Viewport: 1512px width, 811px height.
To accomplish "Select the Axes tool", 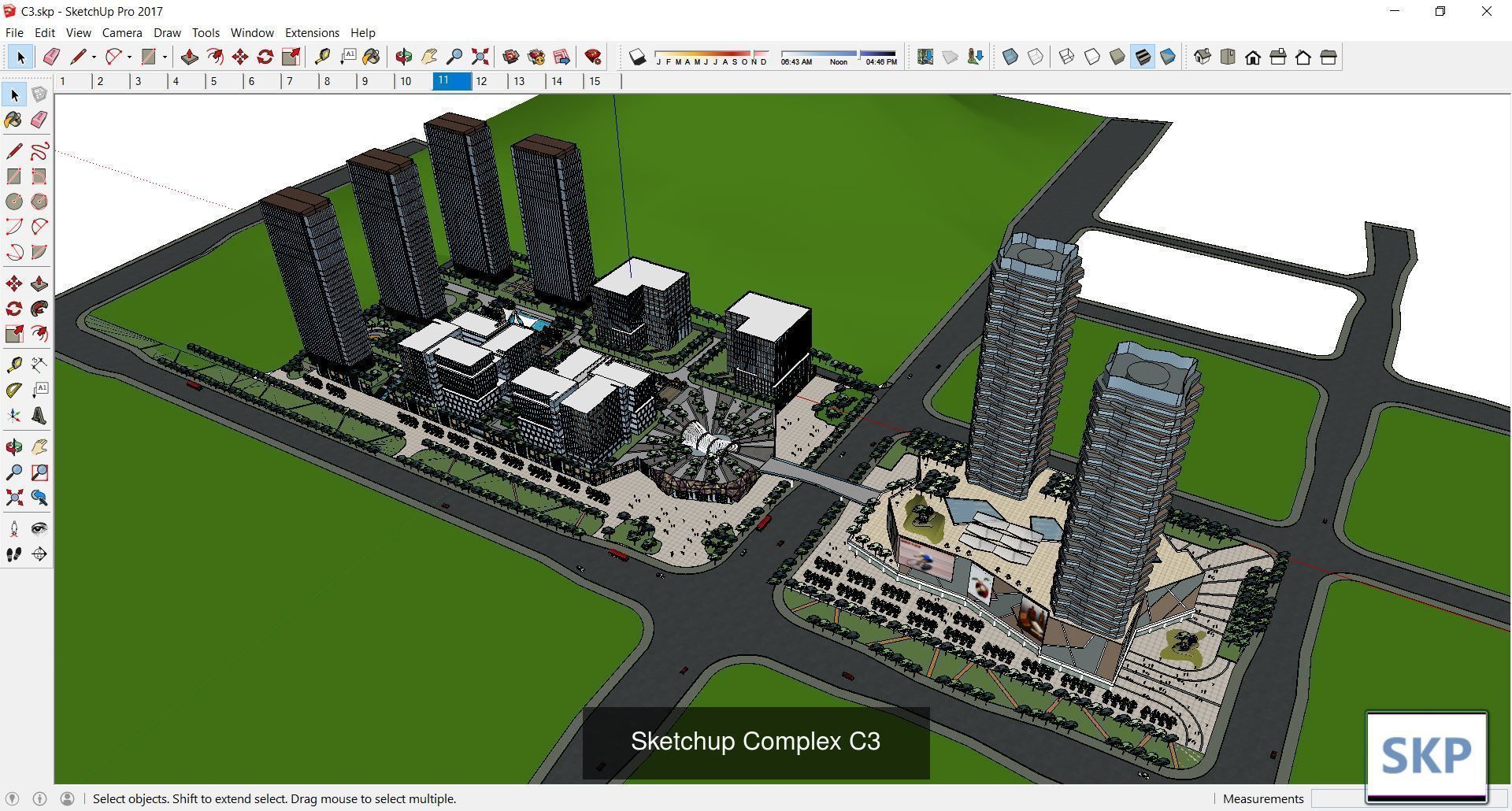I will point(14,416).
